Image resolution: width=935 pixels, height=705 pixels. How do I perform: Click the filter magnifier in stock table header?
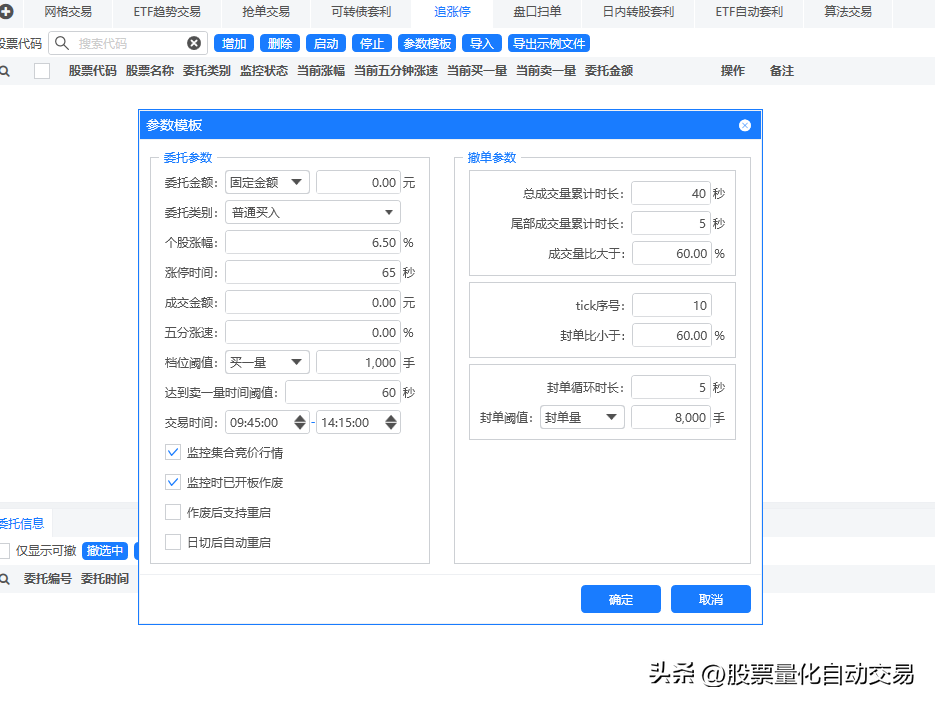coord(5,72)
